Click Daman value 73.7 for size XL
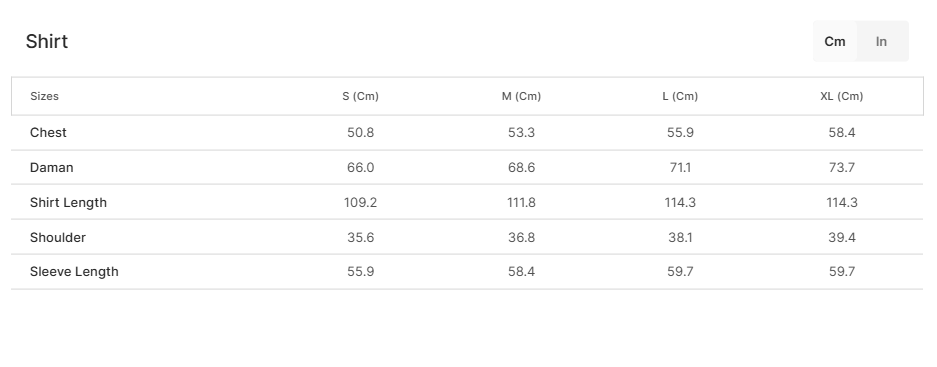This screenshot has height=367, width=937. click(841, 167)
